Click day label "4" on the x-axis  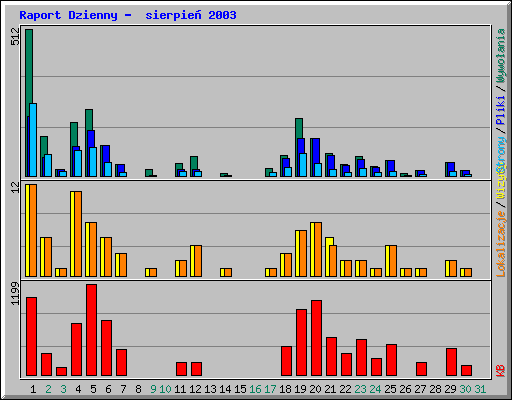tap(78, 389)
